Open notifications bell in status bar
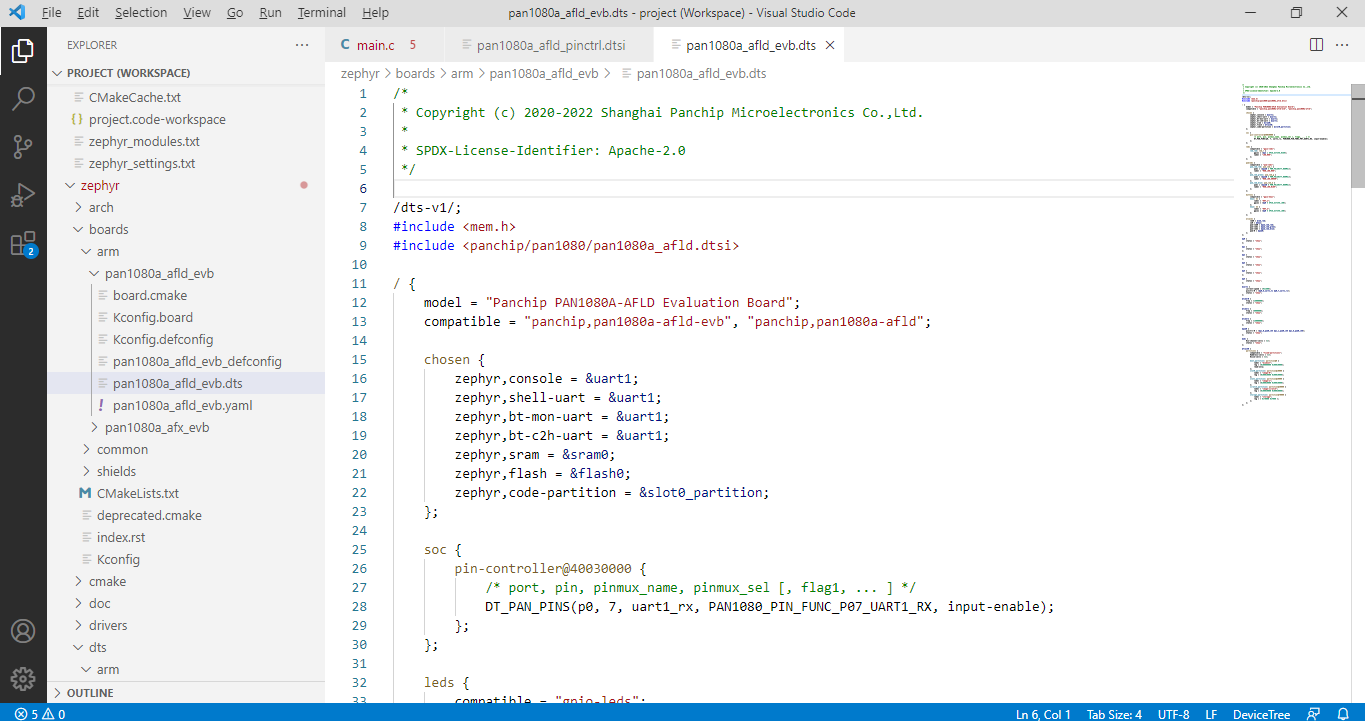This screenshot has width=1365, height=721. coord(1342,713)
